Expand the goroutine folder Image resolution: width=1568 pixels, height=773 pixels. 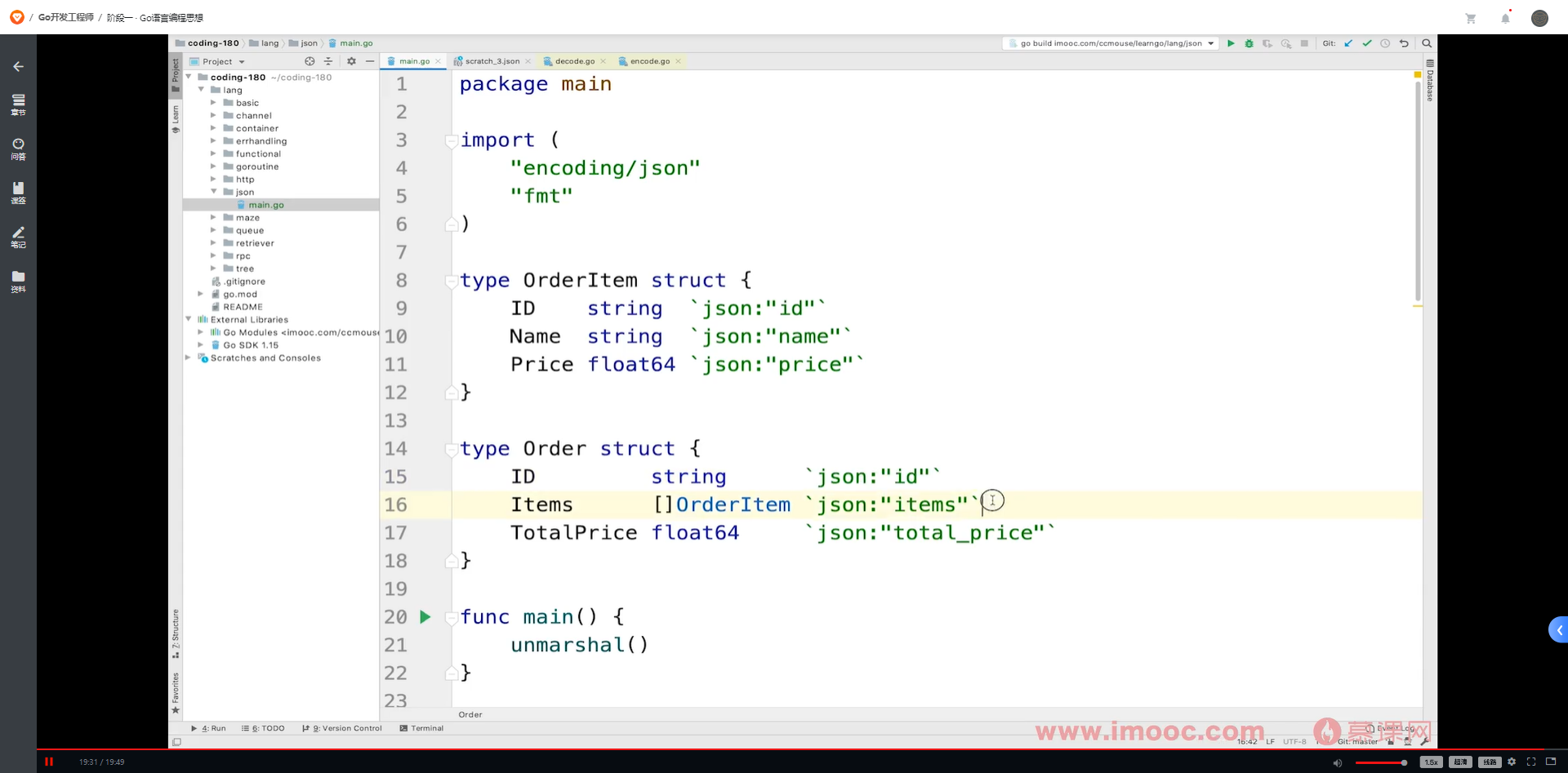pyautogui.click(x=213, y=167)
